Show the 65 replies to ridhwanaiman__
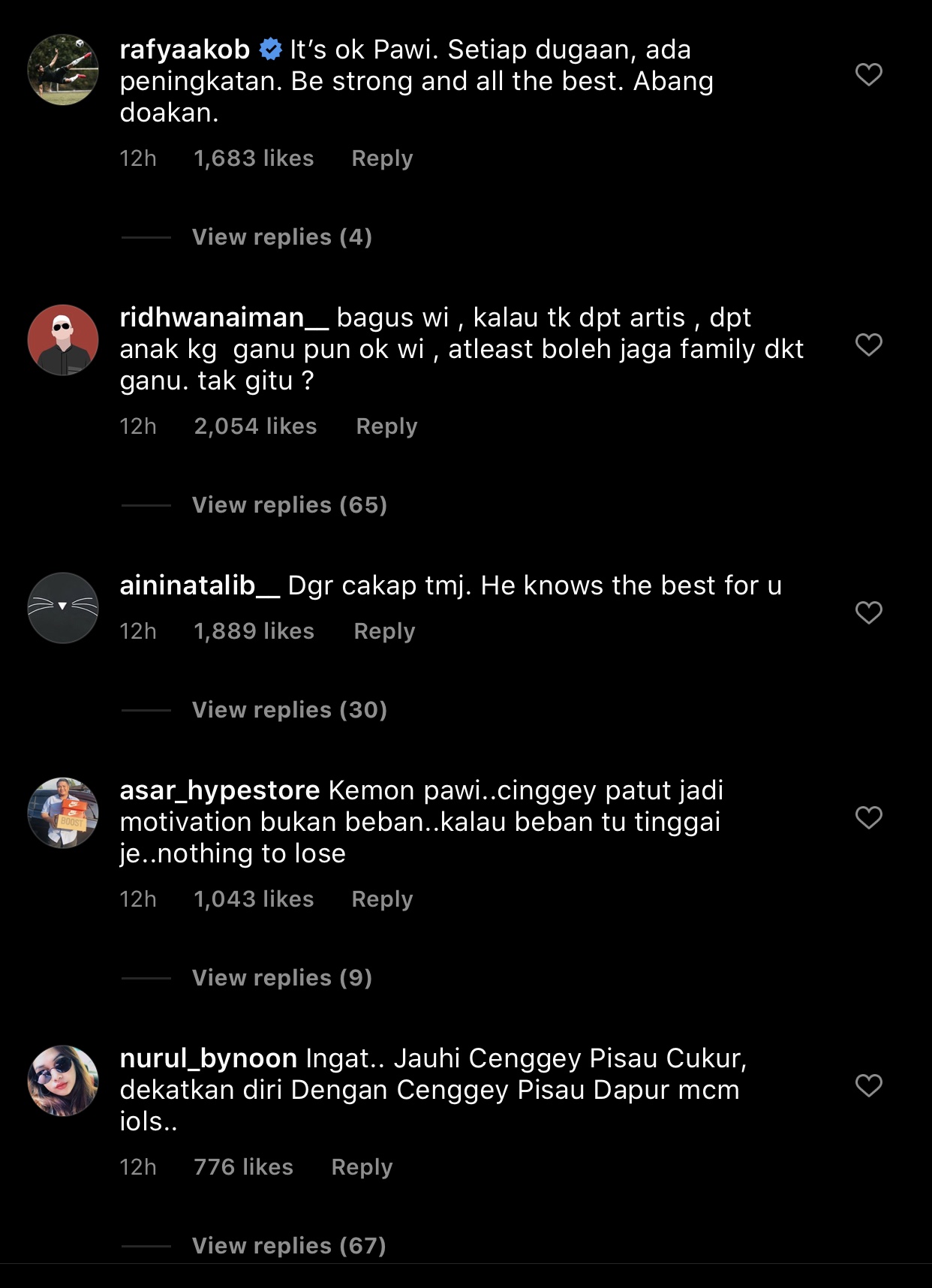 coord(289,505)
